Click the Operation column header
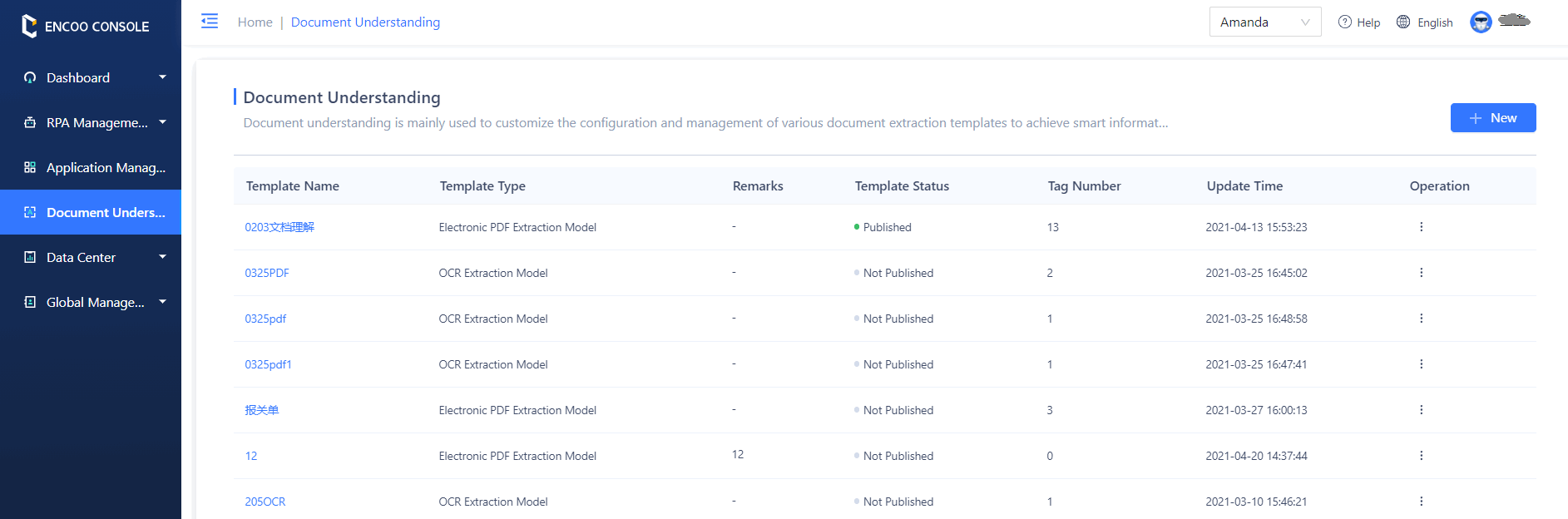Image resolution: width=1568 pixels, height=519 pixels. pos(1439,186)
